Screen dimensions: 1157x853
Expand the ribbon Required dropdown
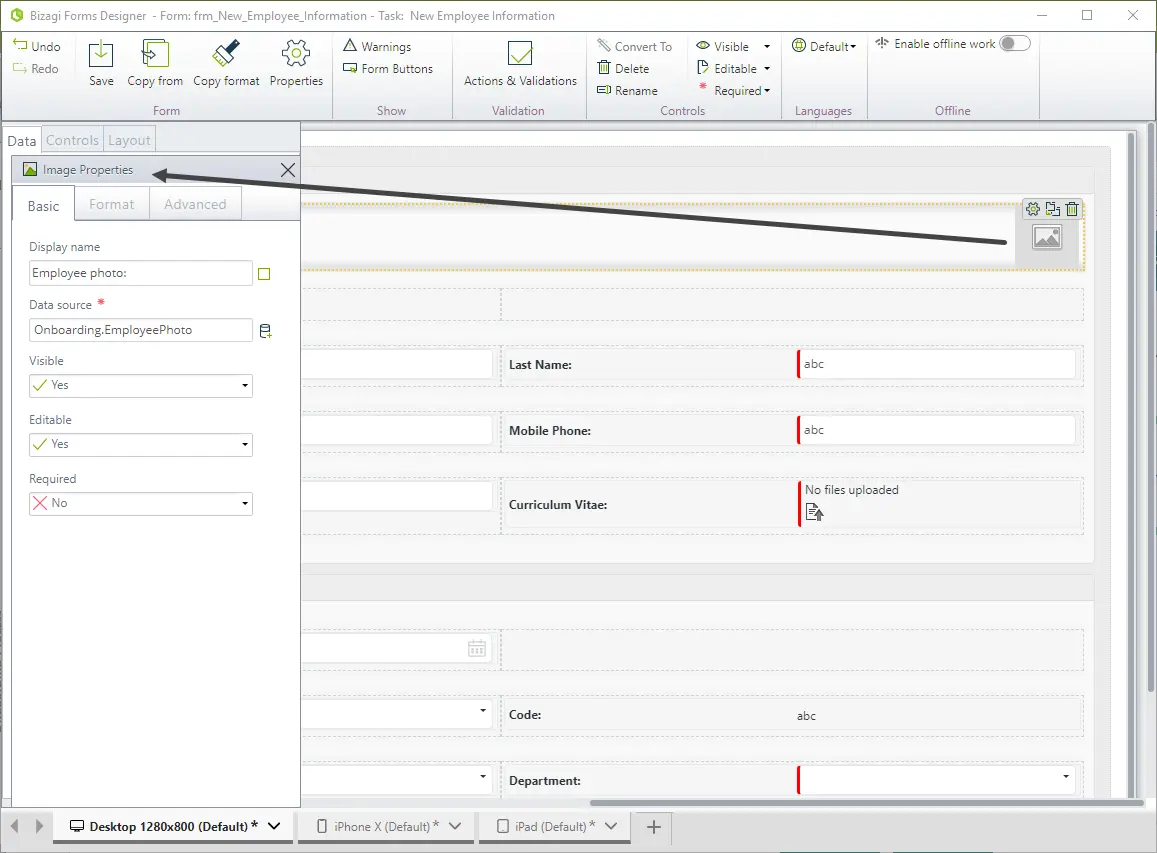point(767,91)
